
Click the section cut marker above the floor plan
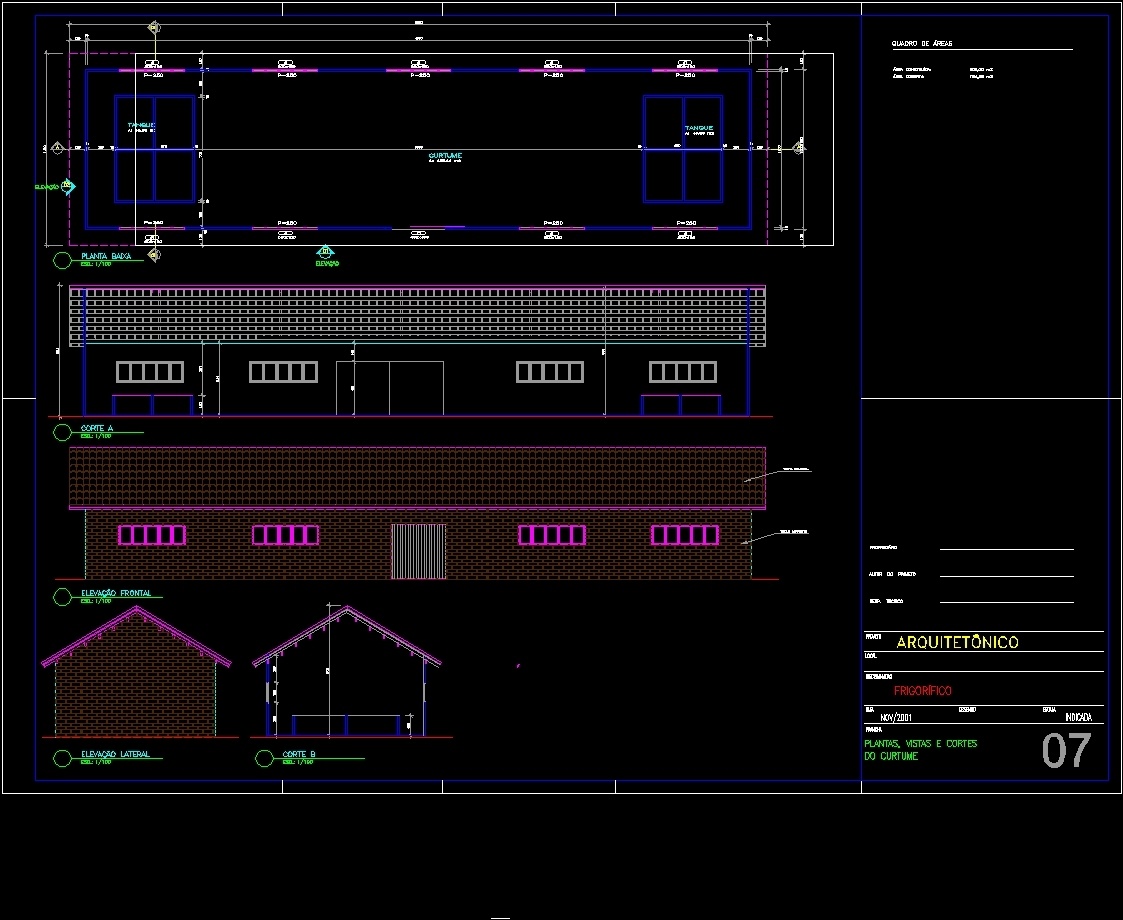point(154,27)
